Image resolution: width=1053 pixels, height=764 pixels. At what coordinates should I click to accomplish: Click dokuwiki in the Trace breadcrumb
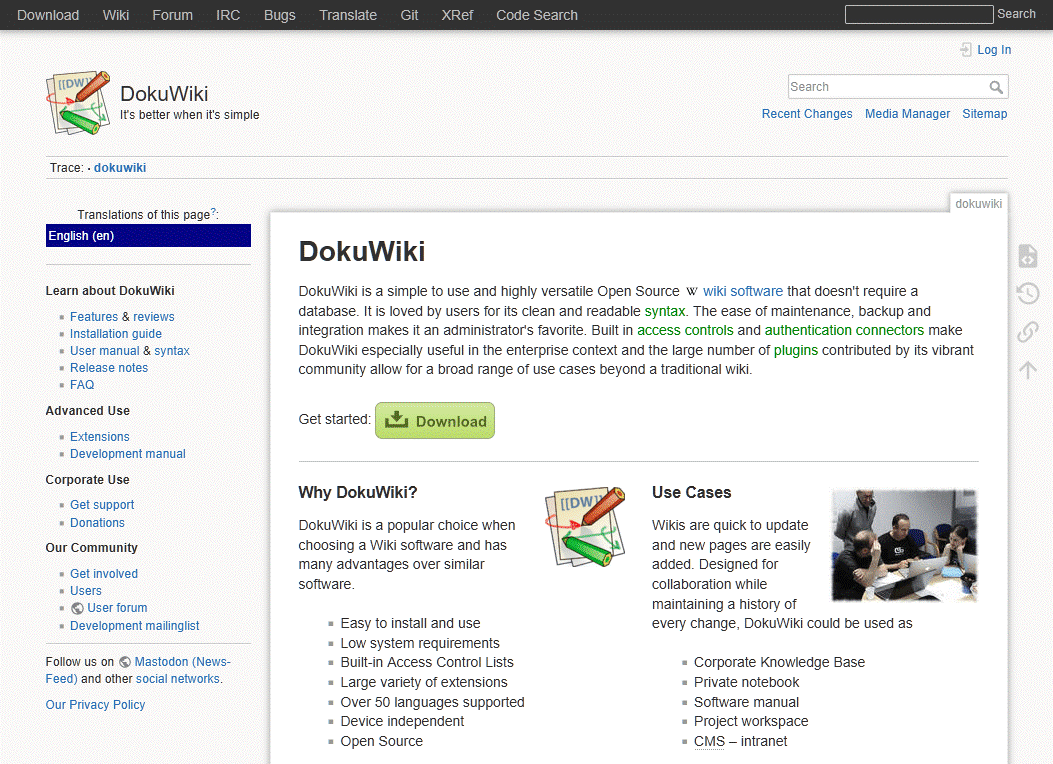pos(120,168)
